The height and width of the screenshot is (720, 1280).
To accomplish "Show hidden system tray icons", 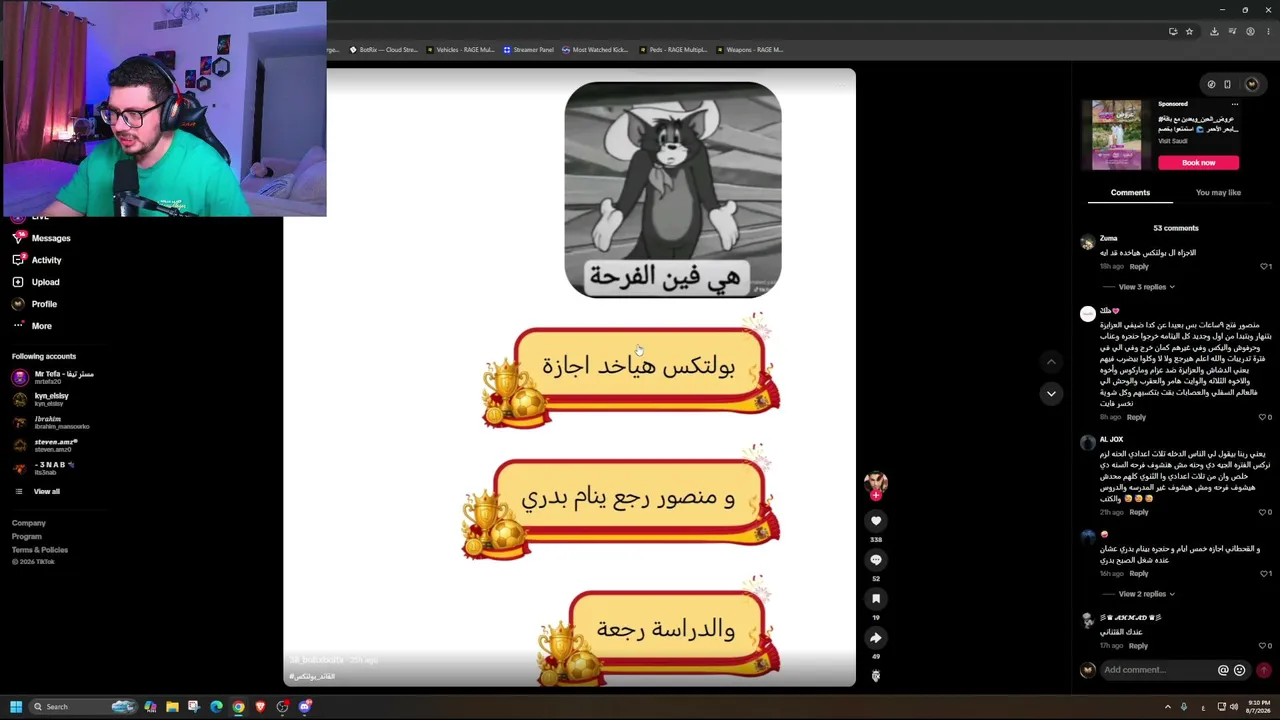I will pos(1168,707).
